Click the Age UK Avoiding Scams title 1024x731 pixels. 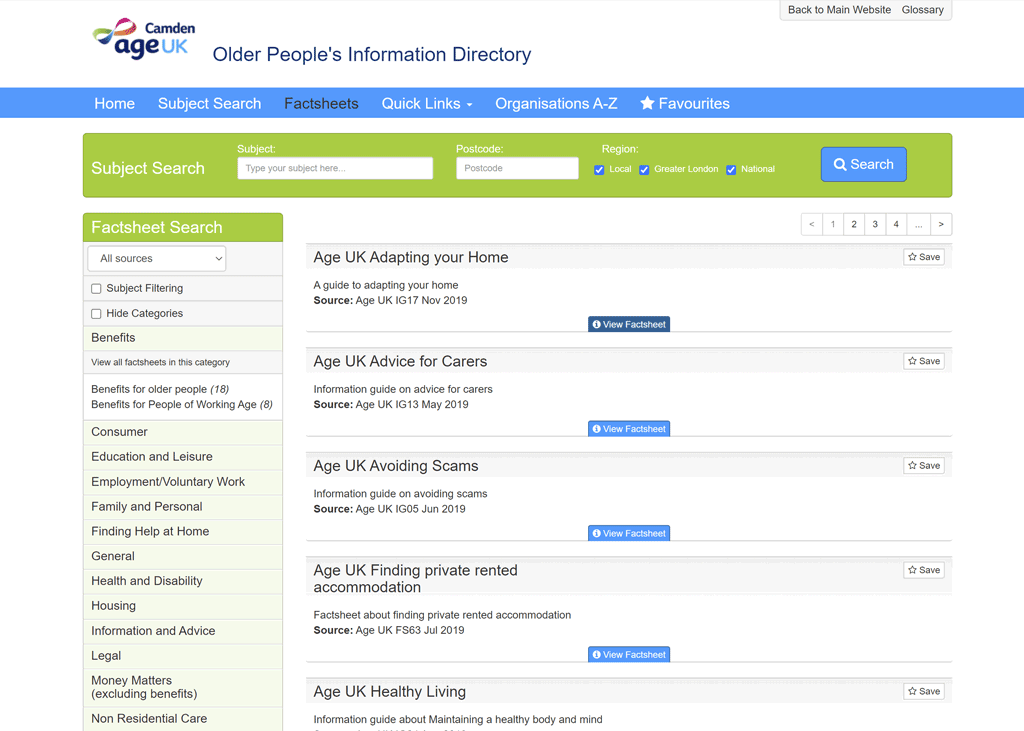coord(396,466)
